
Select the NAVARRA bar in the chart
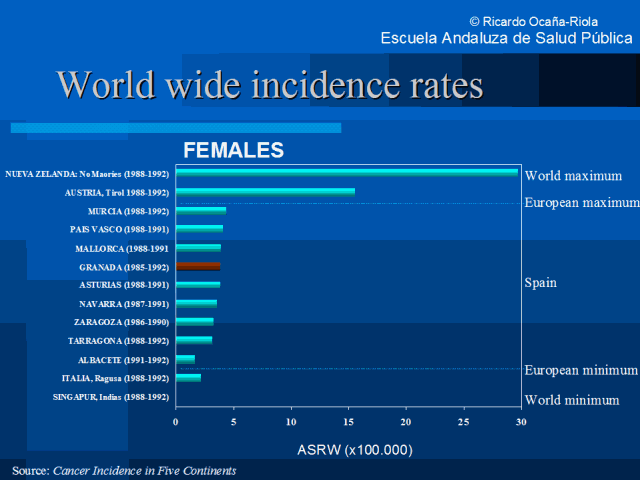196,303
